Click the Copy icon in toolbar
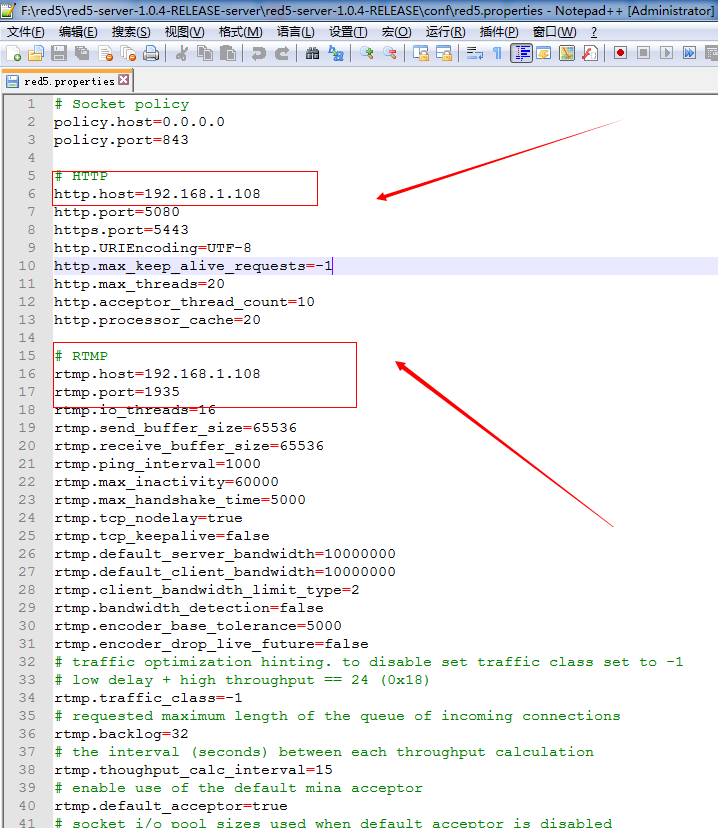The height and width of the screenshot is (828, 718). 204,53
